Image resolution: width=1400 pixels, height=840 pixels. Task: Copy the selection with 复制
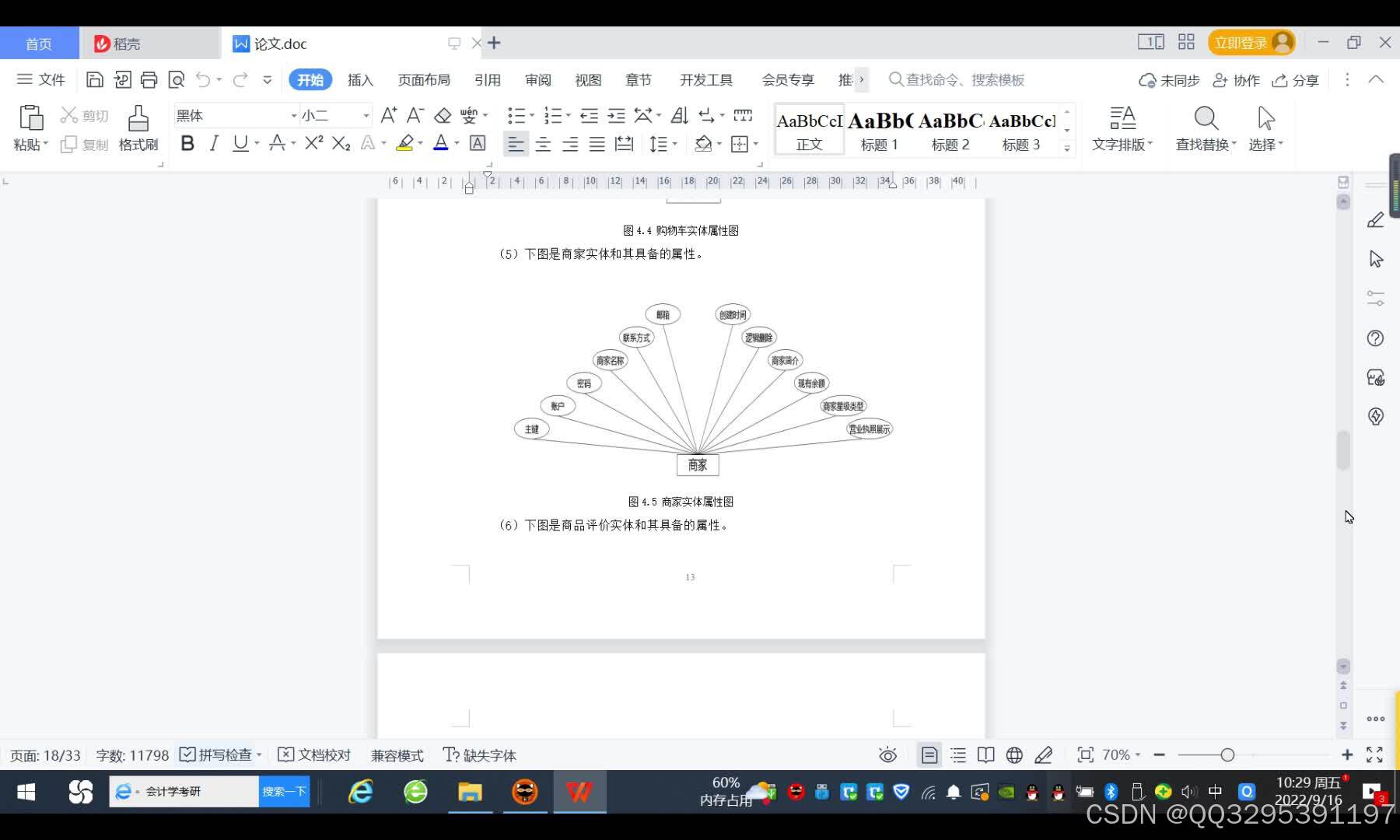[x=85, y=144]
